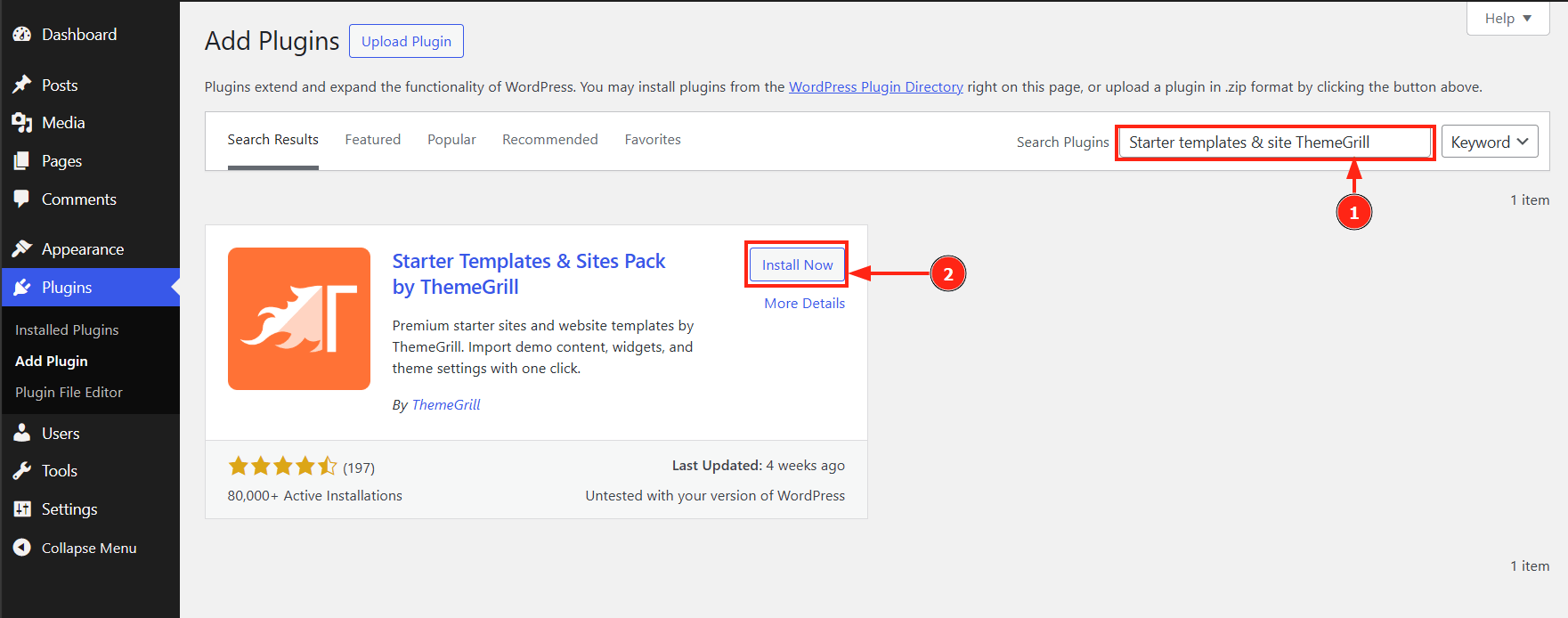Click the Tools wrench icon
The height and width of the screenshot is (618, 1568).
coord(22,471)
